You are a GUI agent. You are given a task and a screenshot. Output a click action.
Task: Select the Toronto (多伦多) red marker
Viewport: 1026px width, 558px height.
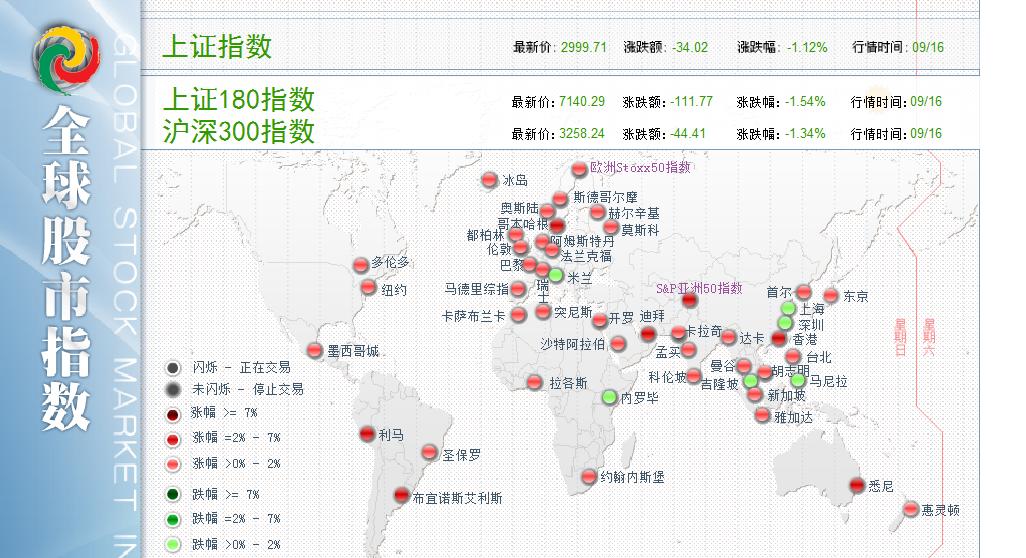pos(361,265)
